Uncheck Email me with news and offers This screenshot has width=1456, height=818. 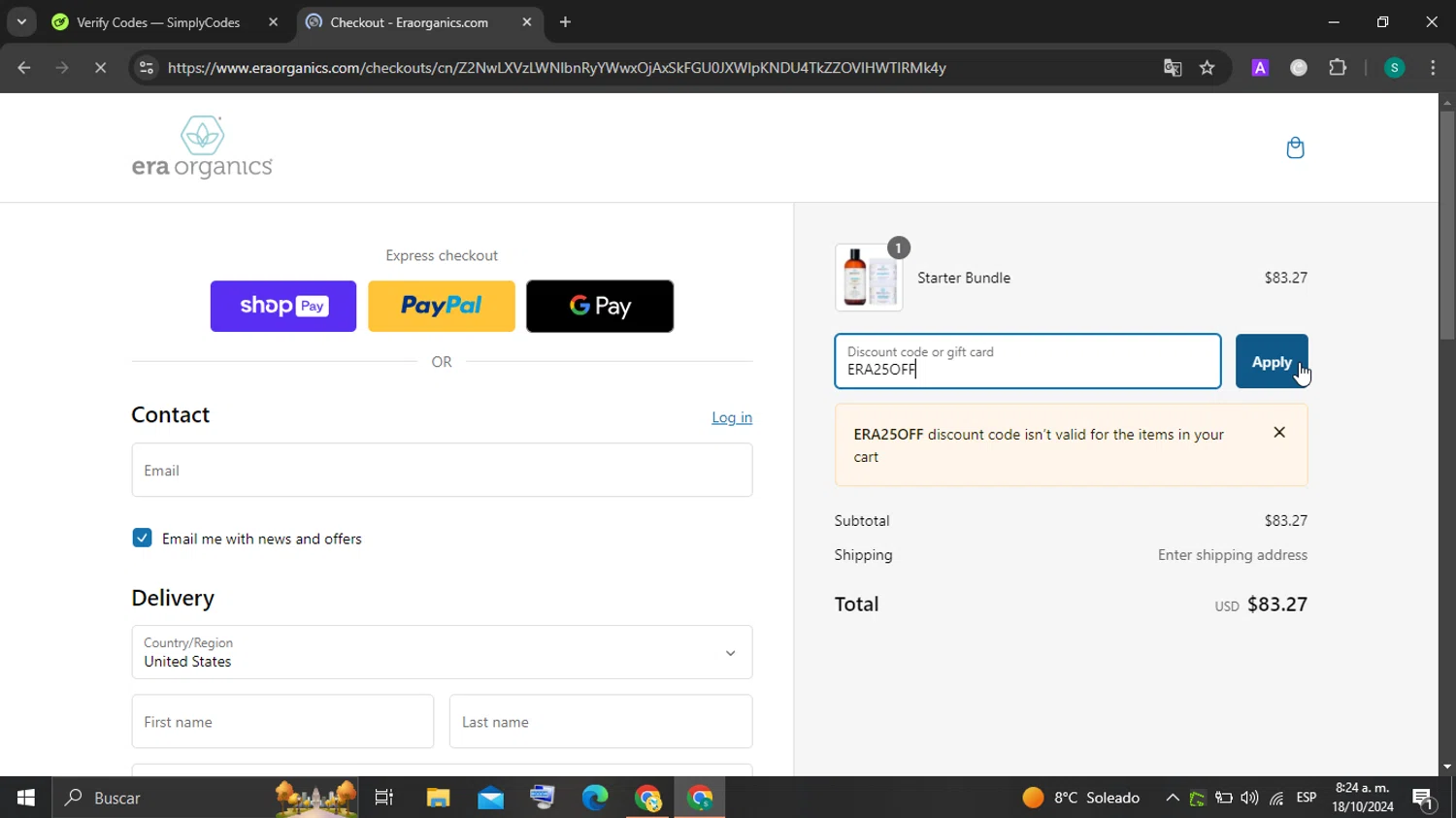[142, 538]
